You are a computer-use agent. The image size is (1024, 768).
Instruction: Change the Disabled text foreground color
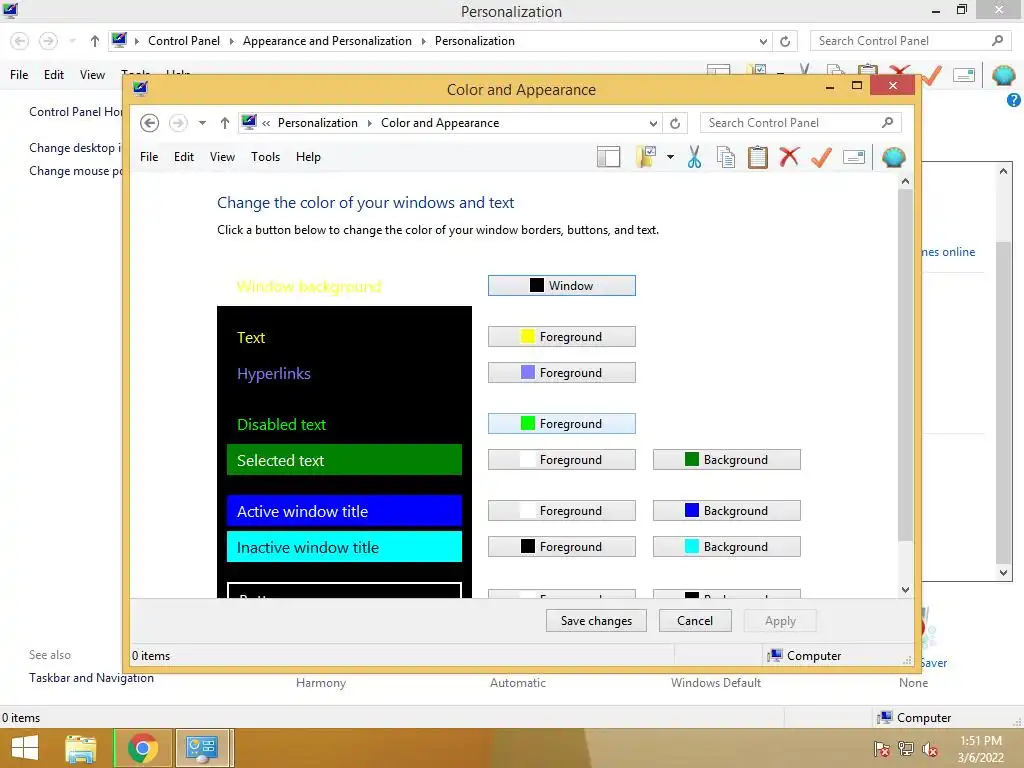click(562, 423)
